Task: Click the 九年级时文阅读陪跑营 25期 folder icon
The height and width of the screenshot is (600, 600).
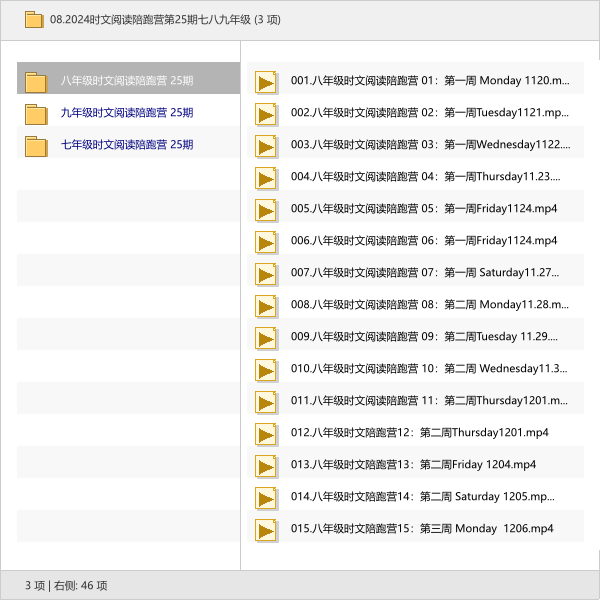Action: pyautogui.click(x=36, y=113)
